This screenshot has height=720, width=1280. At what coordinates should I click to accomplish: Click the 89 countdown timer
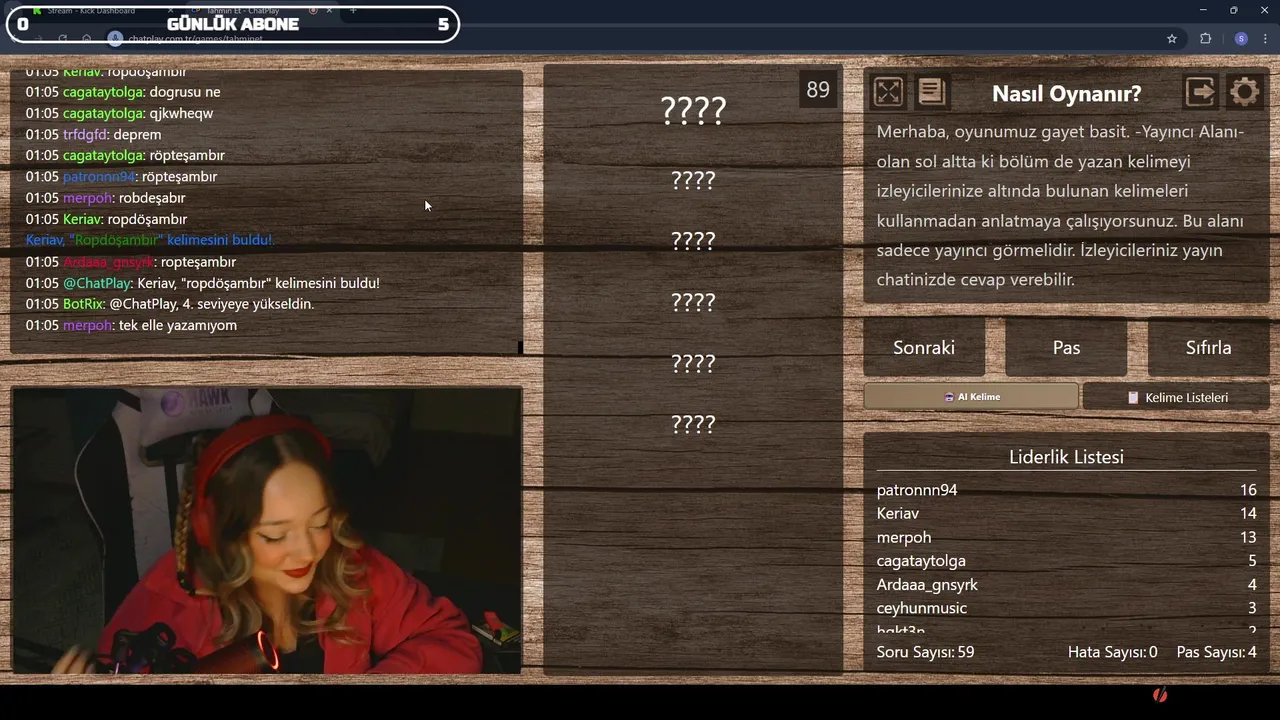pyautogui.click(x=818, y=89)
